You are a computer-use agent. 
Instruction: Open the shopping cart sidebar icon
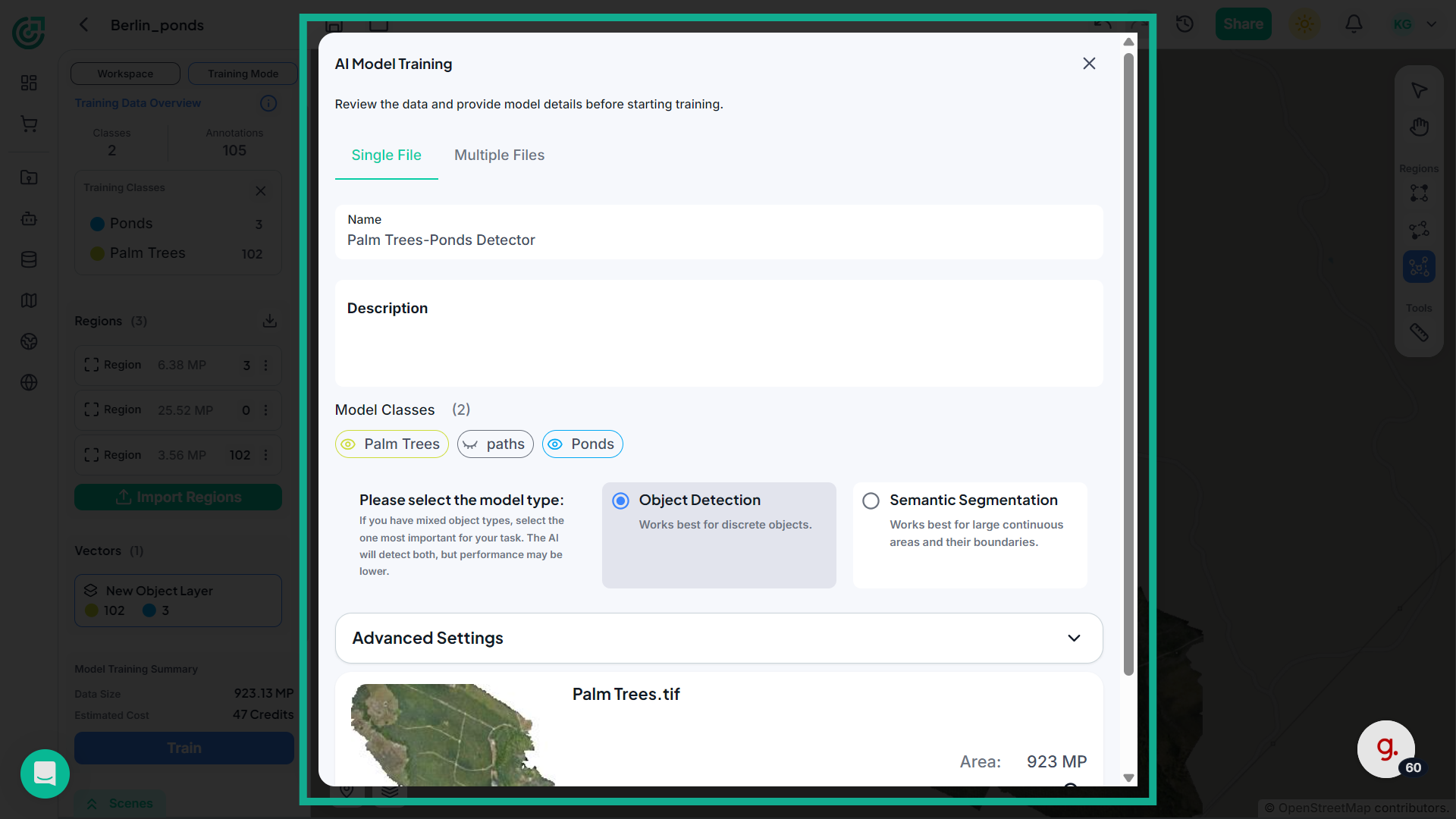tap(29, 124)
